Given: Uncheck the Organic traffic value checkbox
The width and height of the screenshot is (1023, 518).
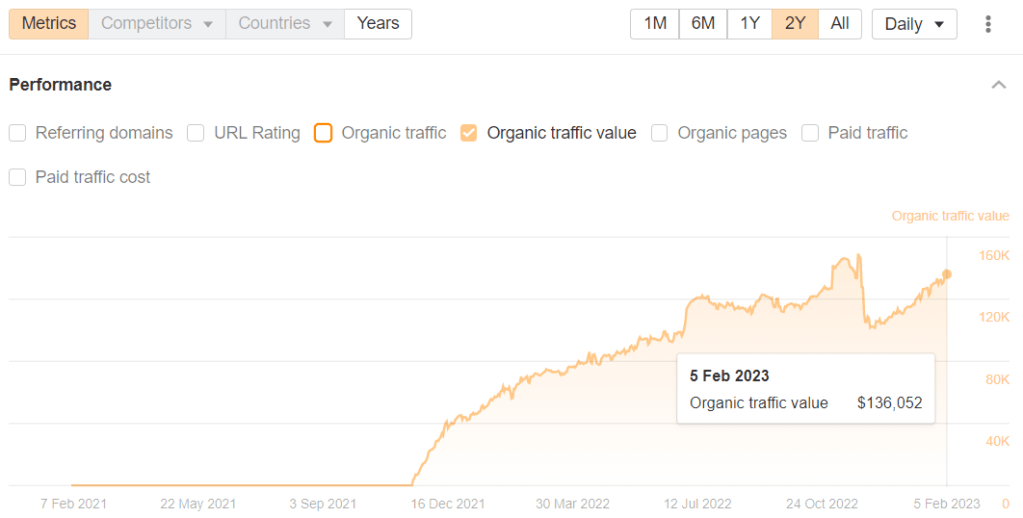Looking at the screenshot, I should coord(469,133).
